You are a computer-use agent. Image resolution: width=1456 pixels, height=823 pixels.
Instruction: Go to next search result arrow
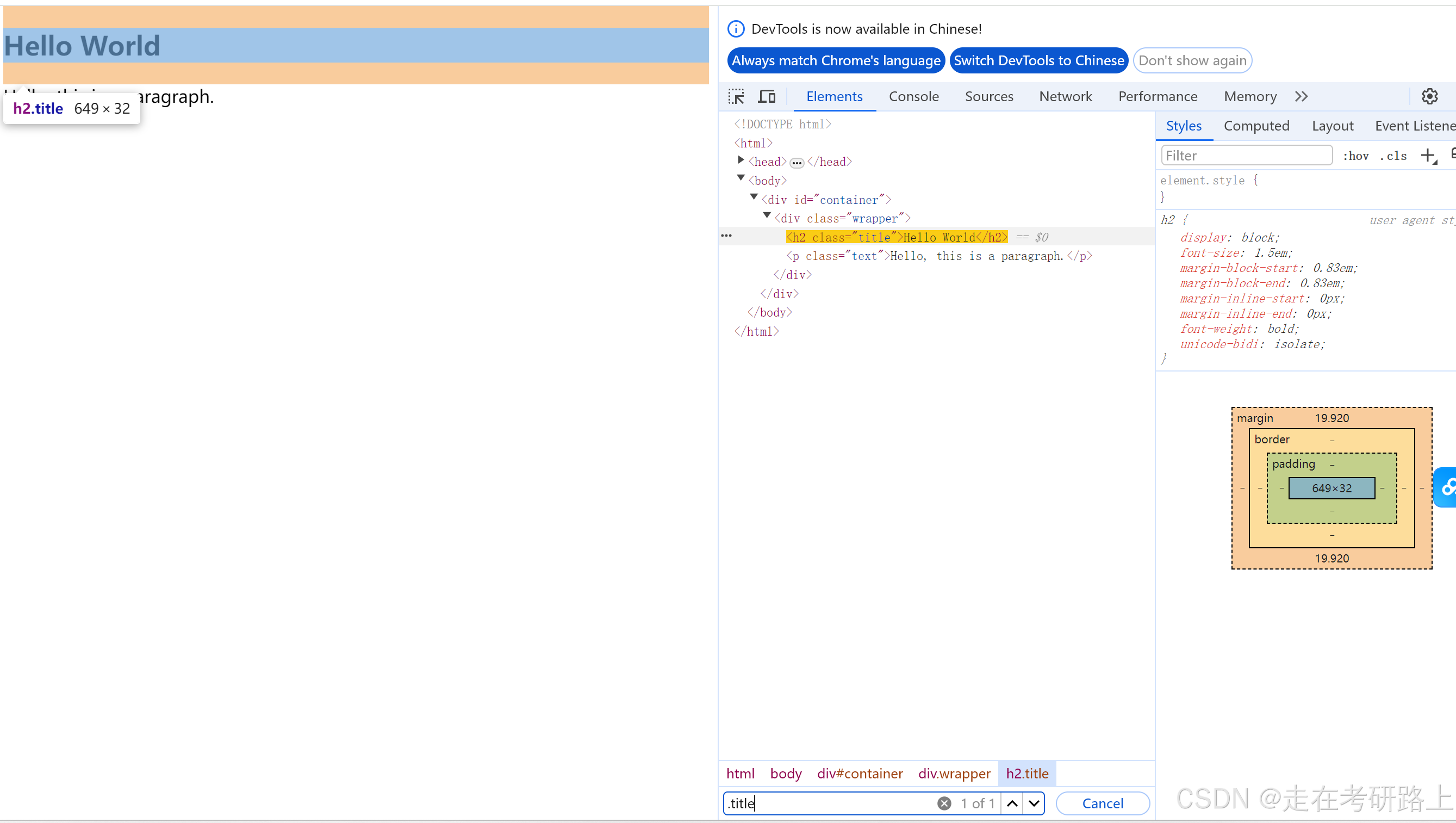click(x=1034, y=803)
